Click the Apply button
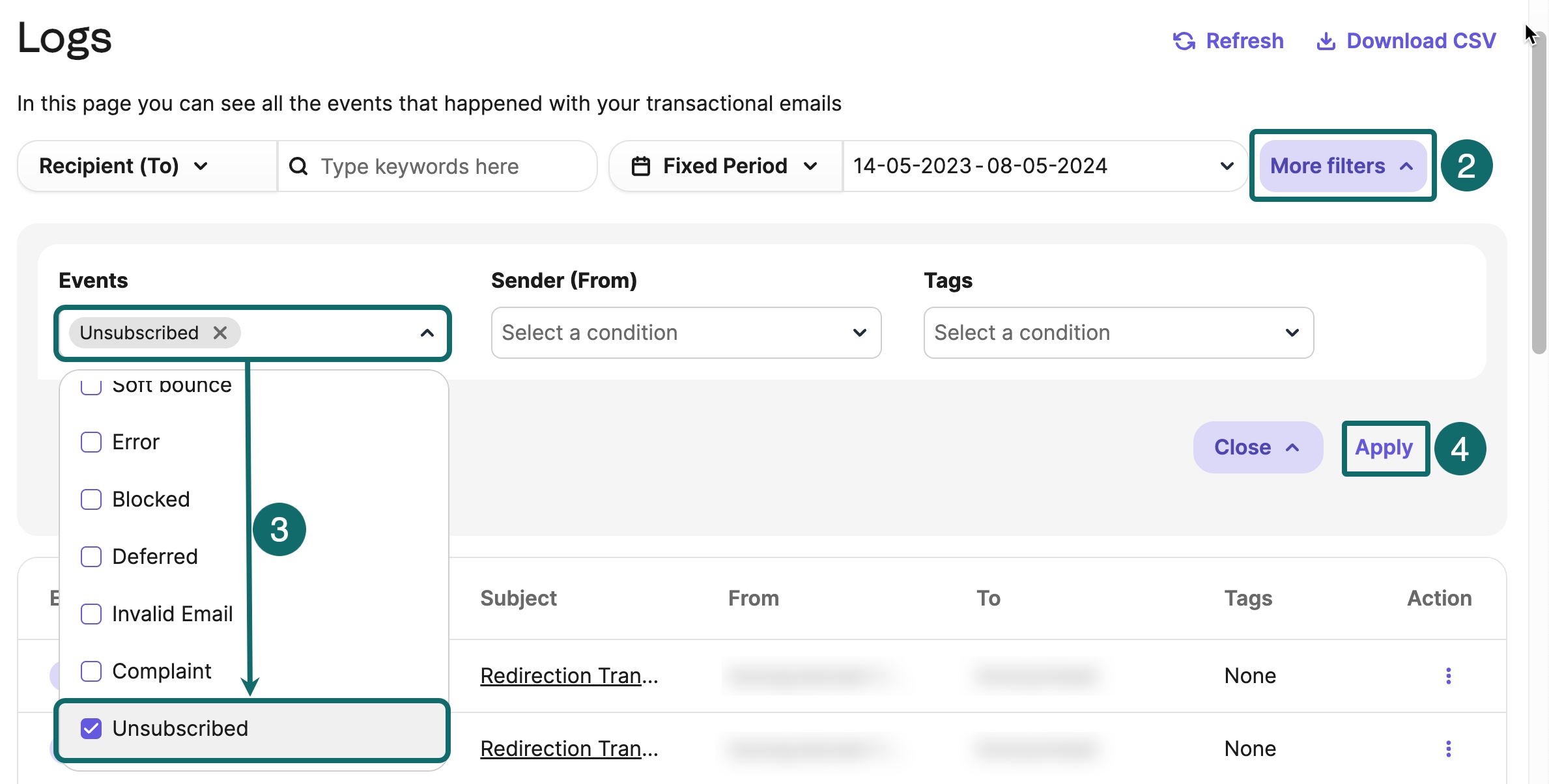 coord(1384,448)
